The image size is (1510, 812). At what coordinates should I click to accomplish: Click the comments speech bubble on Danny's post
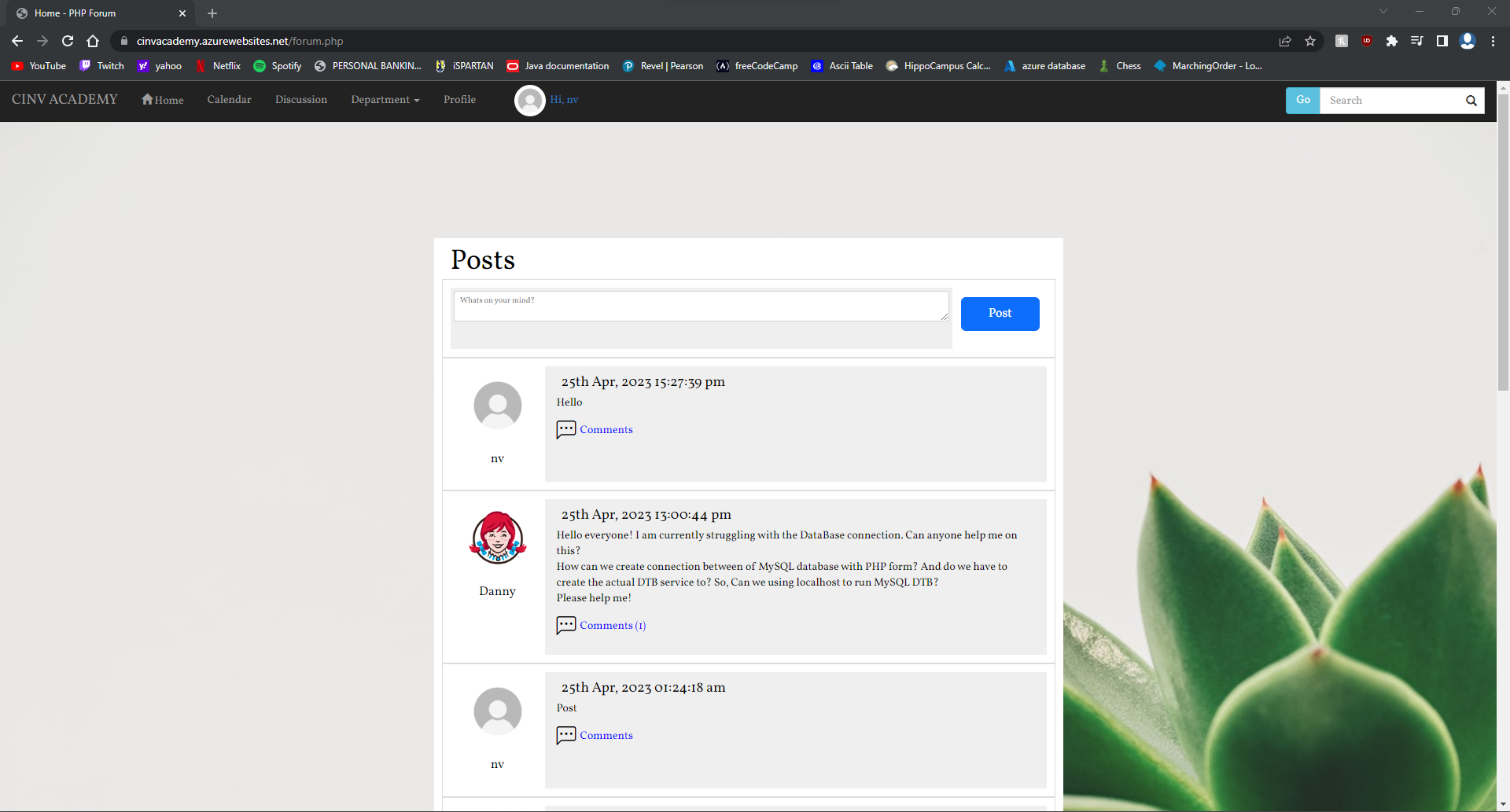pyautogui.click(x=565, y=626)
